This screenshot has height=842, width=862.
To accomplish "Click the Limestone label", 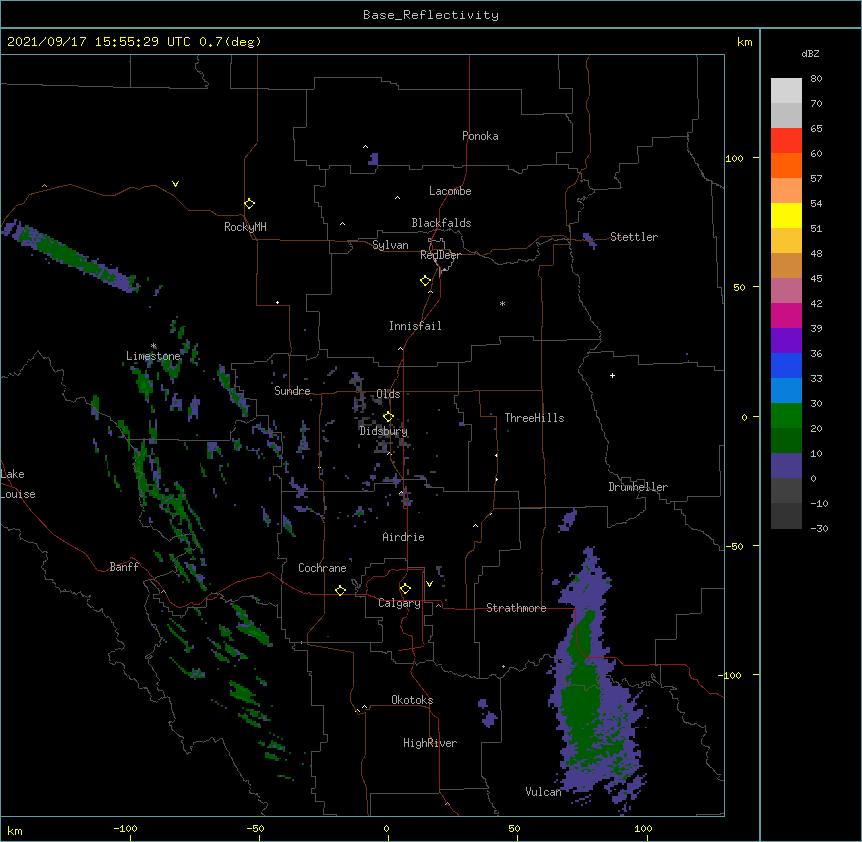I will pyautogui.click(x=153, y=356).
